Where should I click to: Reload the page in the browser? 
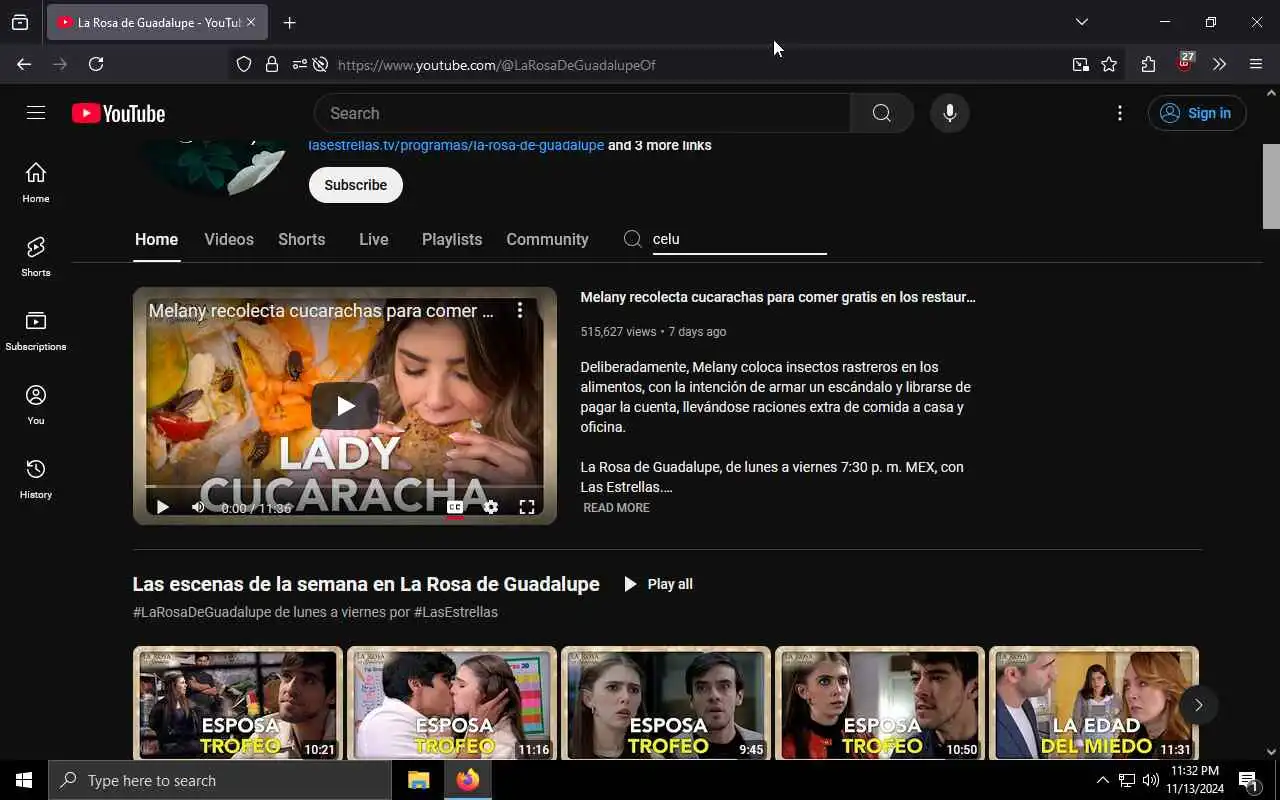[x=96, y=64]
